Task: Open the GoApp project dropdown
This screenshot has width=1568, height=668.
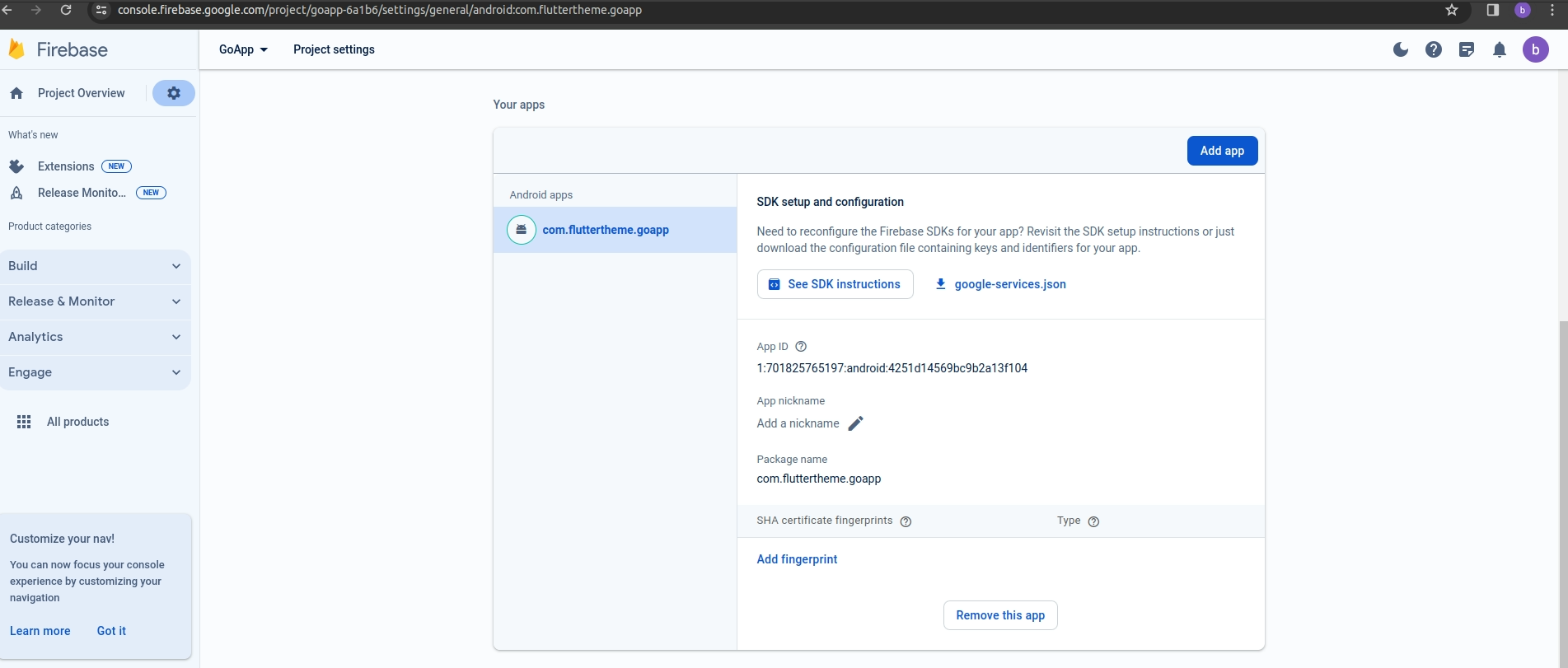Action: click(243, 49)
